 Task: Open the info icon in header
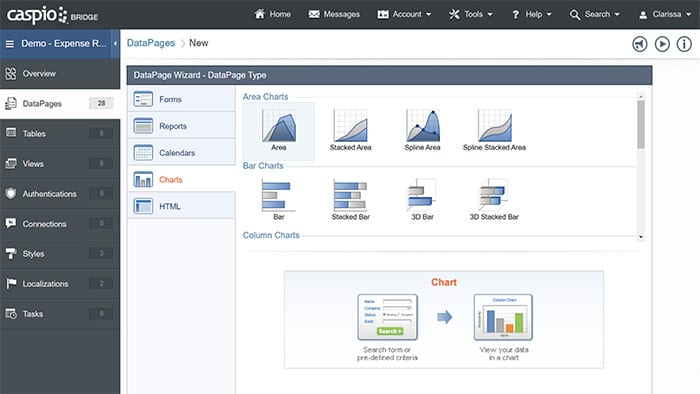[x=684, y=44]
